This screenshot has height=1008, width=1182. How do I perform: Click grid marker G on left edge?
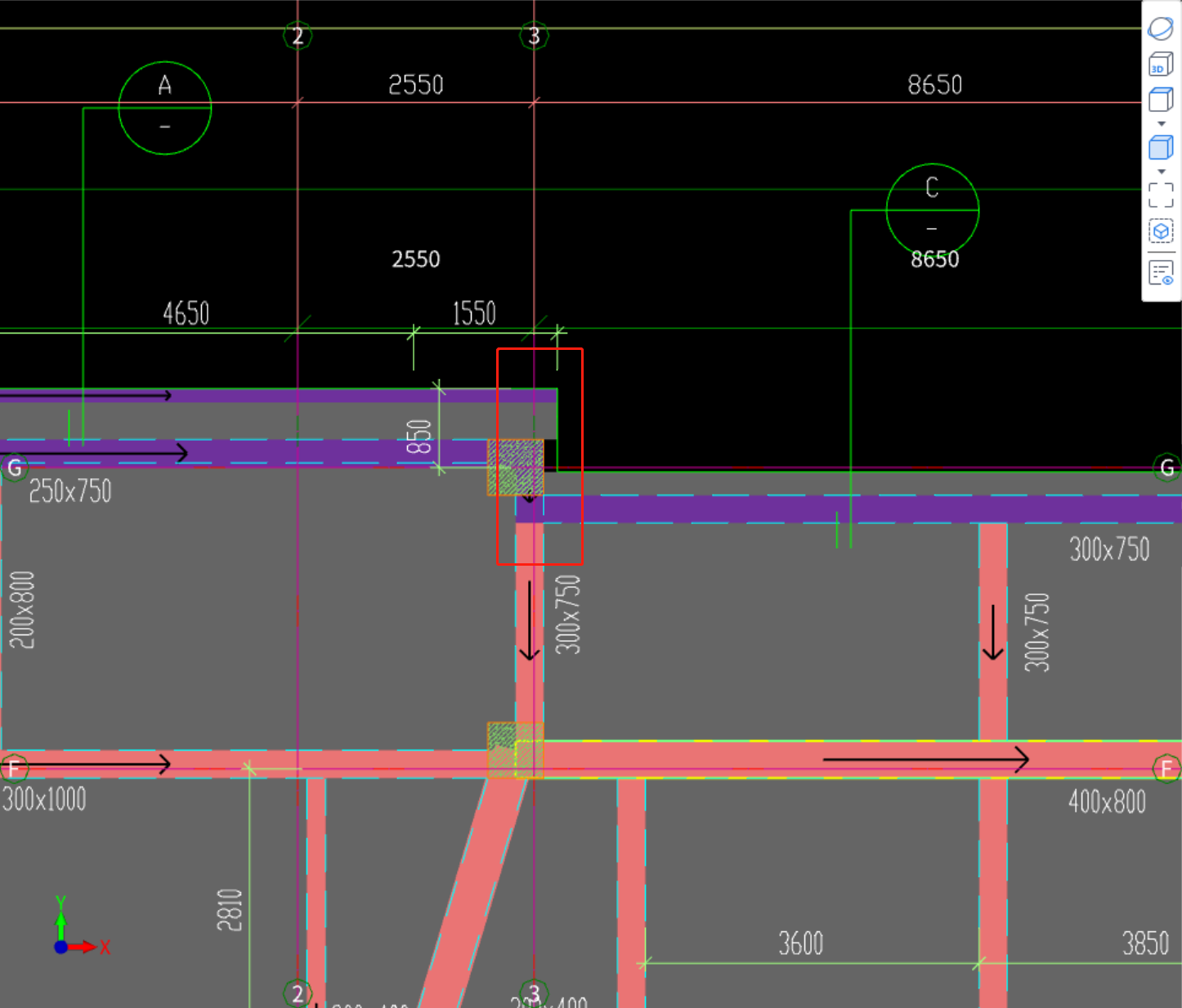[x=14, y=468]
